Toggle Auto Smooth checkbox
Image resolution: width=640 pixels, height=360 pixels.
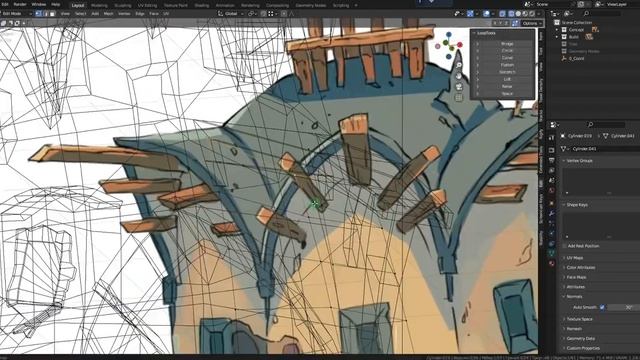[602, 307]
